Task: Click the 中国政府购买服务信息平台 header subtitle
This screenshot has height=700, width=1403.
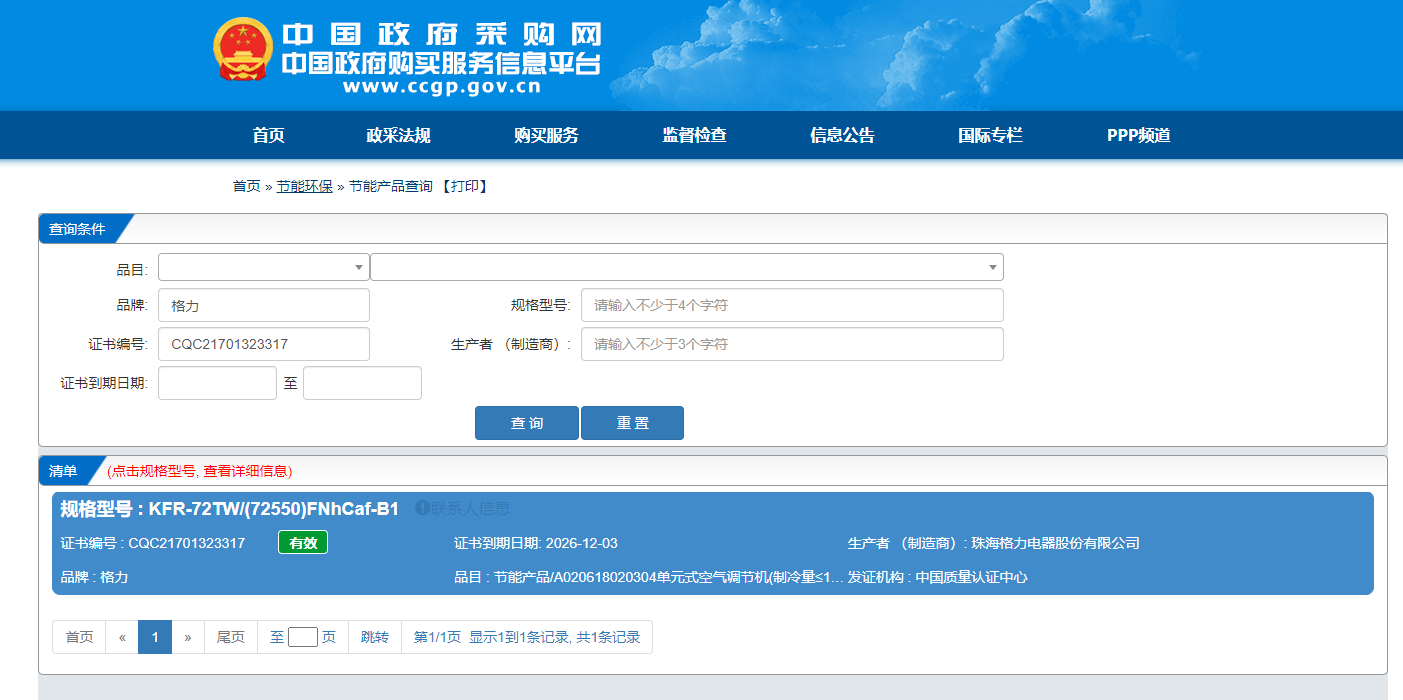Action: coord(441,63)
